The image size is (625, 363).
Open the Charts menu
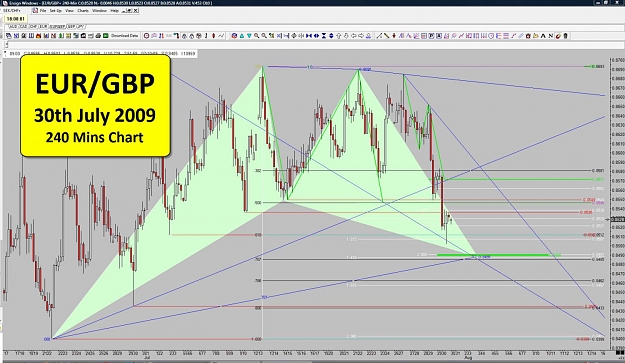83,11
